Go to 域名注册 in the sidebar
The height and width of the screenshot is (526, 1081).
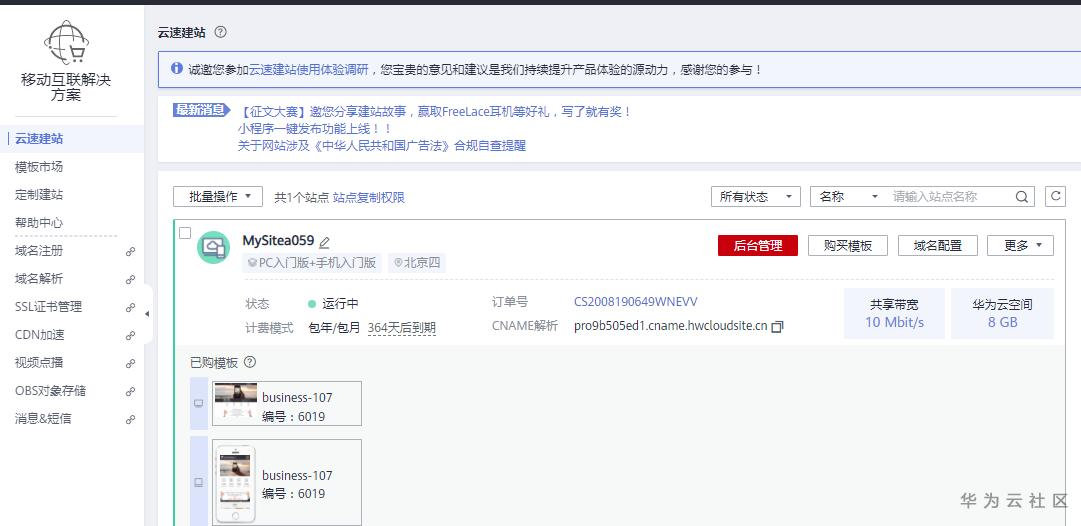pos(39,251)
